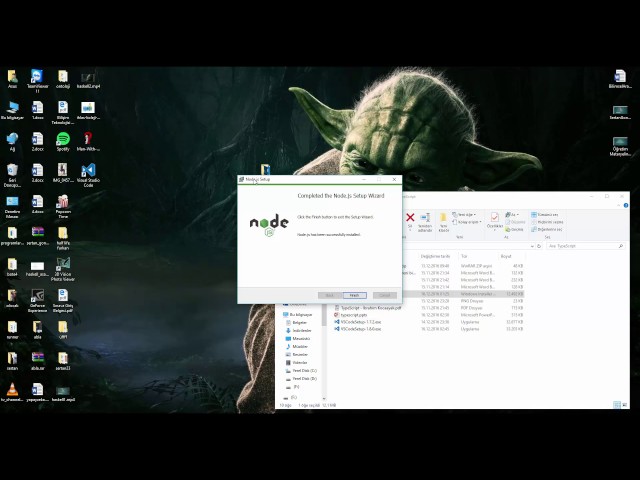Open TeamViewer 11 desktop shortcut
This screenshot has height=480, width=640.
click(x=37, y=81)
